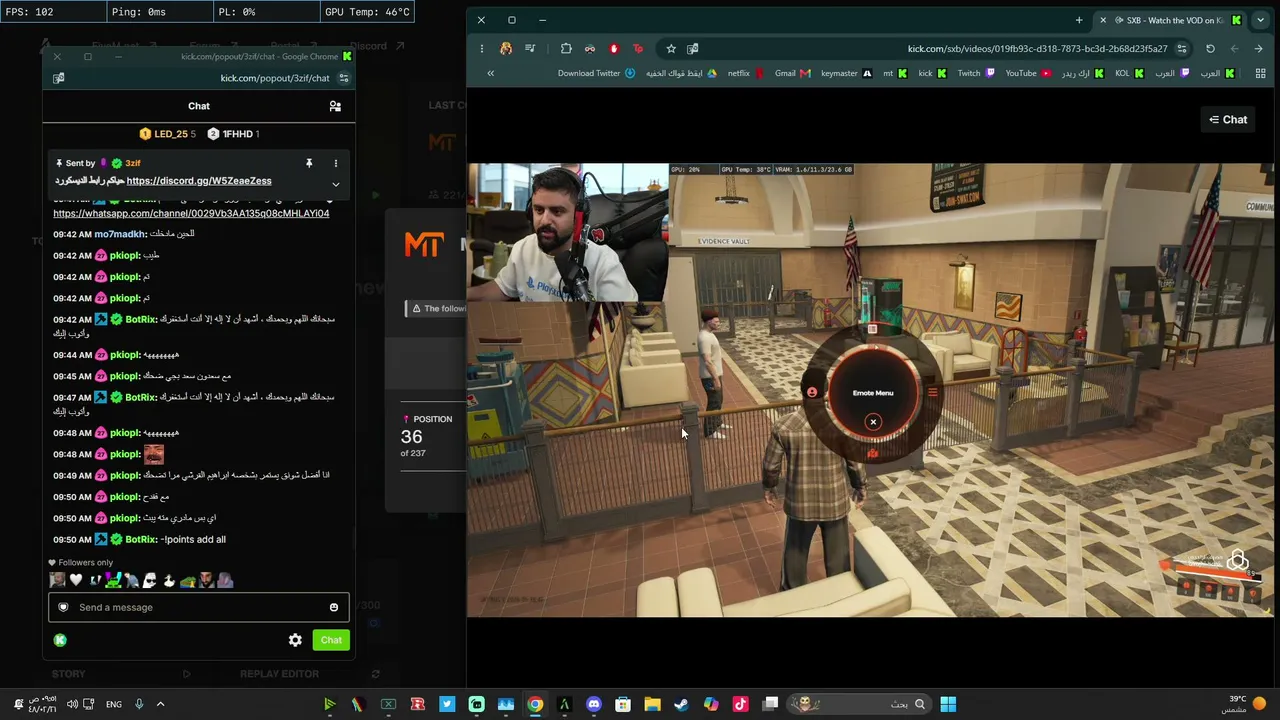
Task: Open the discord.gg invite link
Action: pyautogui.click(x=199, y=181)
